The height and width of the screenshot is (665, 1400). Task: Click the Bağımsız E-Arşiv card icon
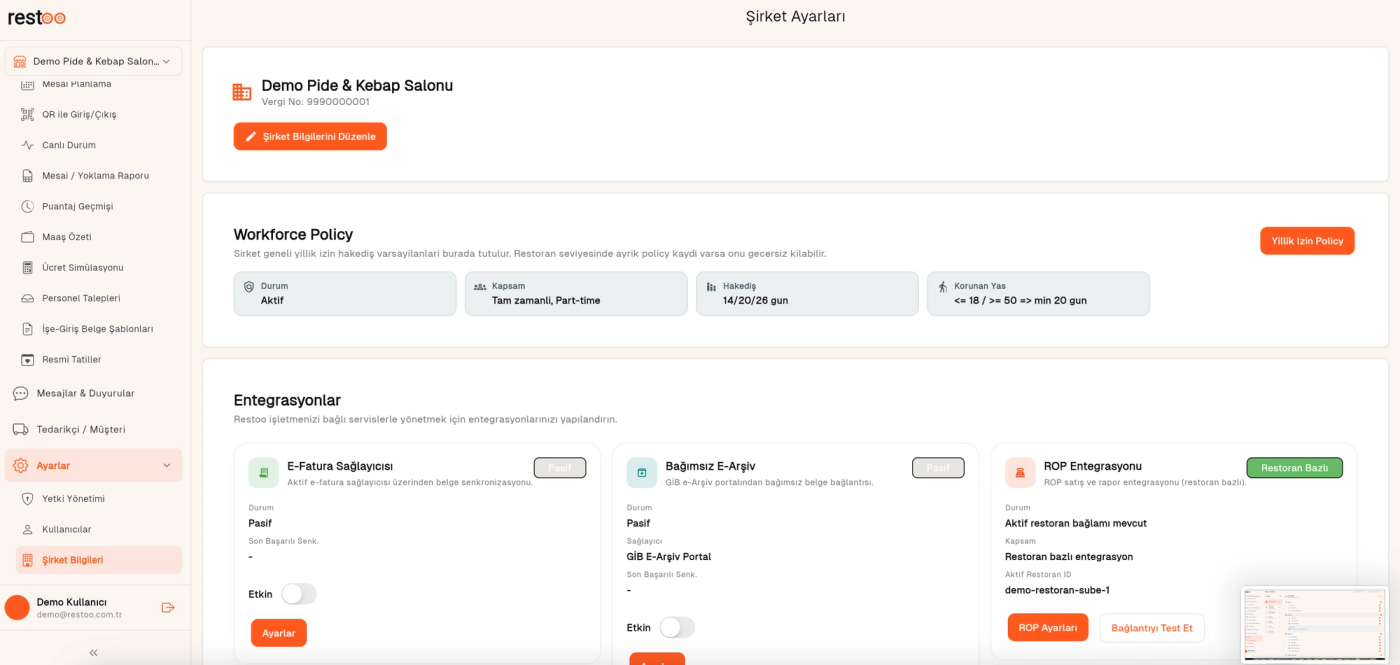click(642, 472)
